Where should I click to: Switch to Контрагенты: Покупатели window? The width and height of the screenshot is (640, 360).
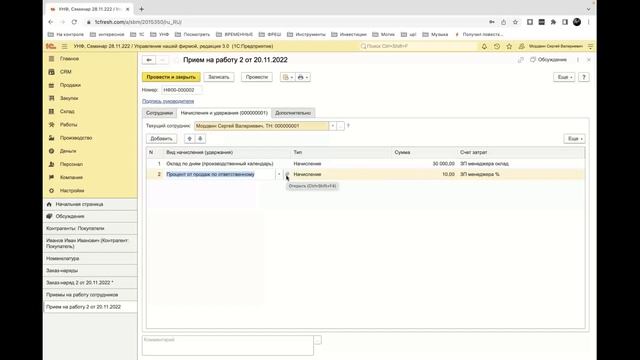[x=90, y=229]
